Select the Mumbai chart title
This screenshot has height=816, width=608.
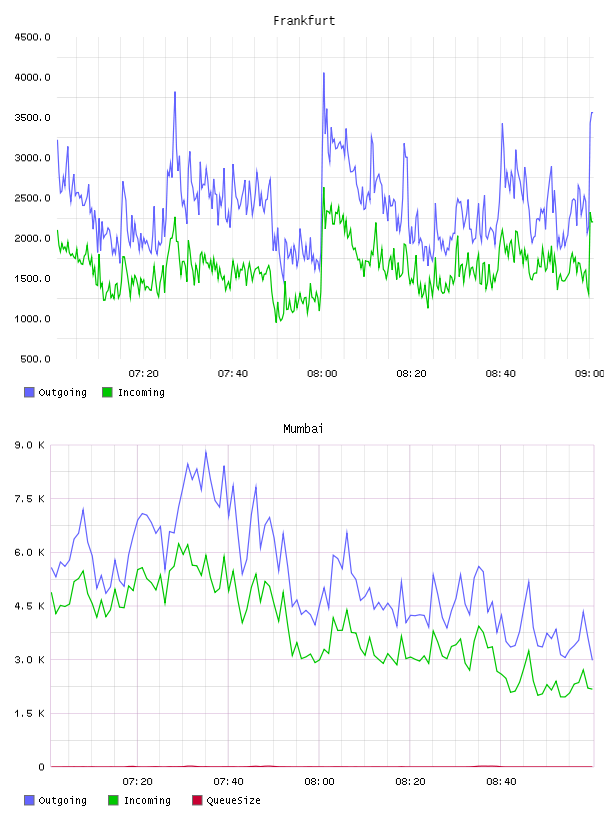303,429
